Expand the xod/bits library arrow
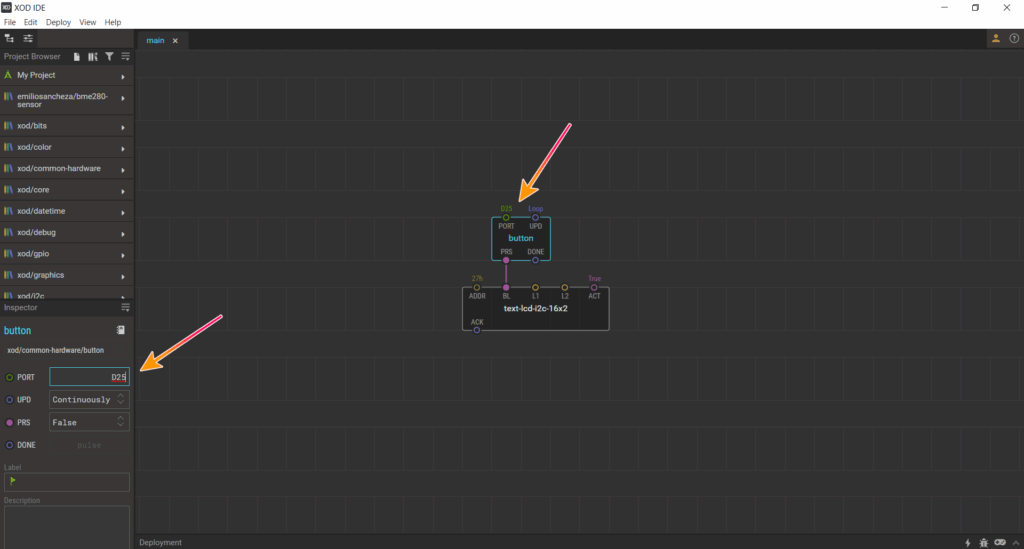This screenshot has width=1024, height=549. 123,127
